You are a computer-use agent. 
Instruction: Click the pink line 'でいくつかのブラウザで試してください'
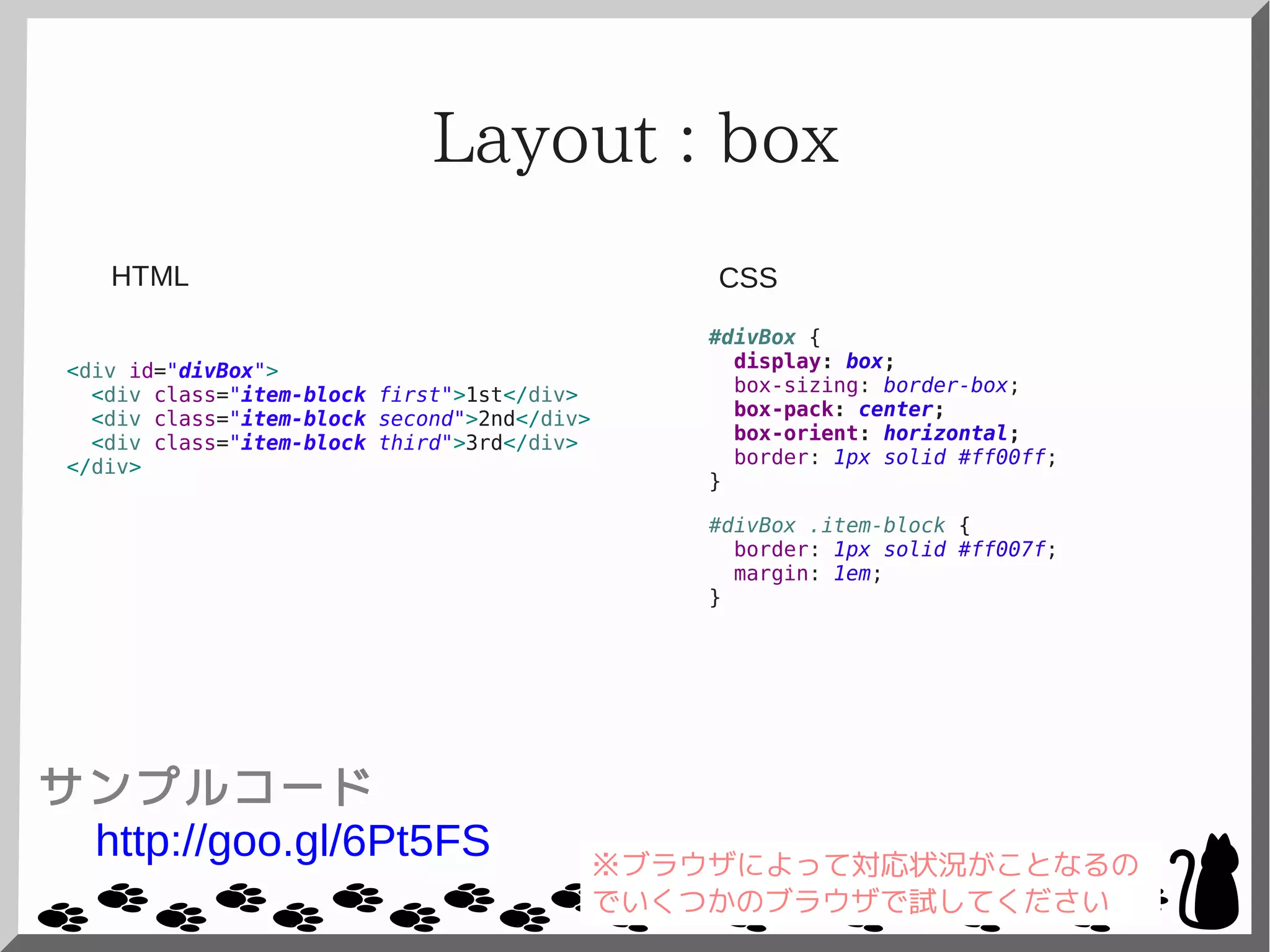coord(851,901)
